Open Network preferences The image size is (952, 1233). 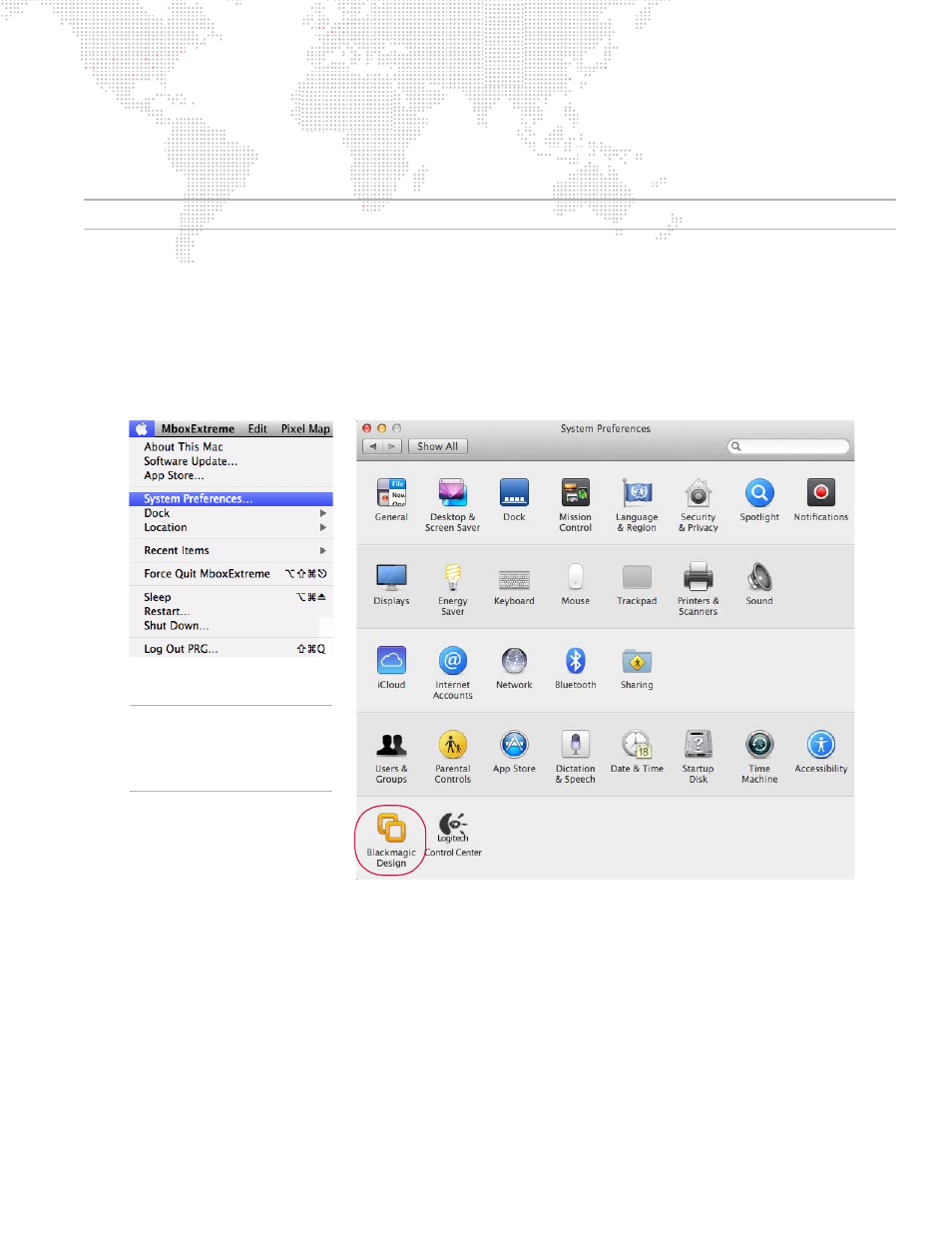click(514, 668)
